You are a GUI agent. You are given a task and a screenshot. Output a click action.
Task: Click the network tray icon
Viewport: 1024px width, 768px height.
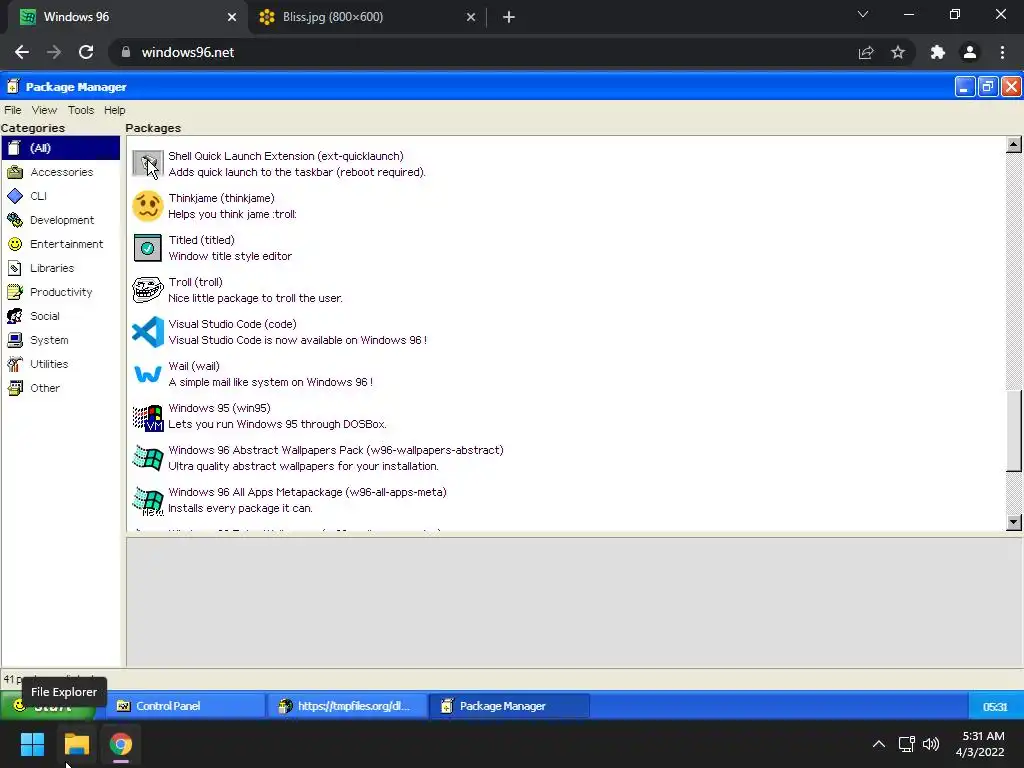(x=906, y=744)
